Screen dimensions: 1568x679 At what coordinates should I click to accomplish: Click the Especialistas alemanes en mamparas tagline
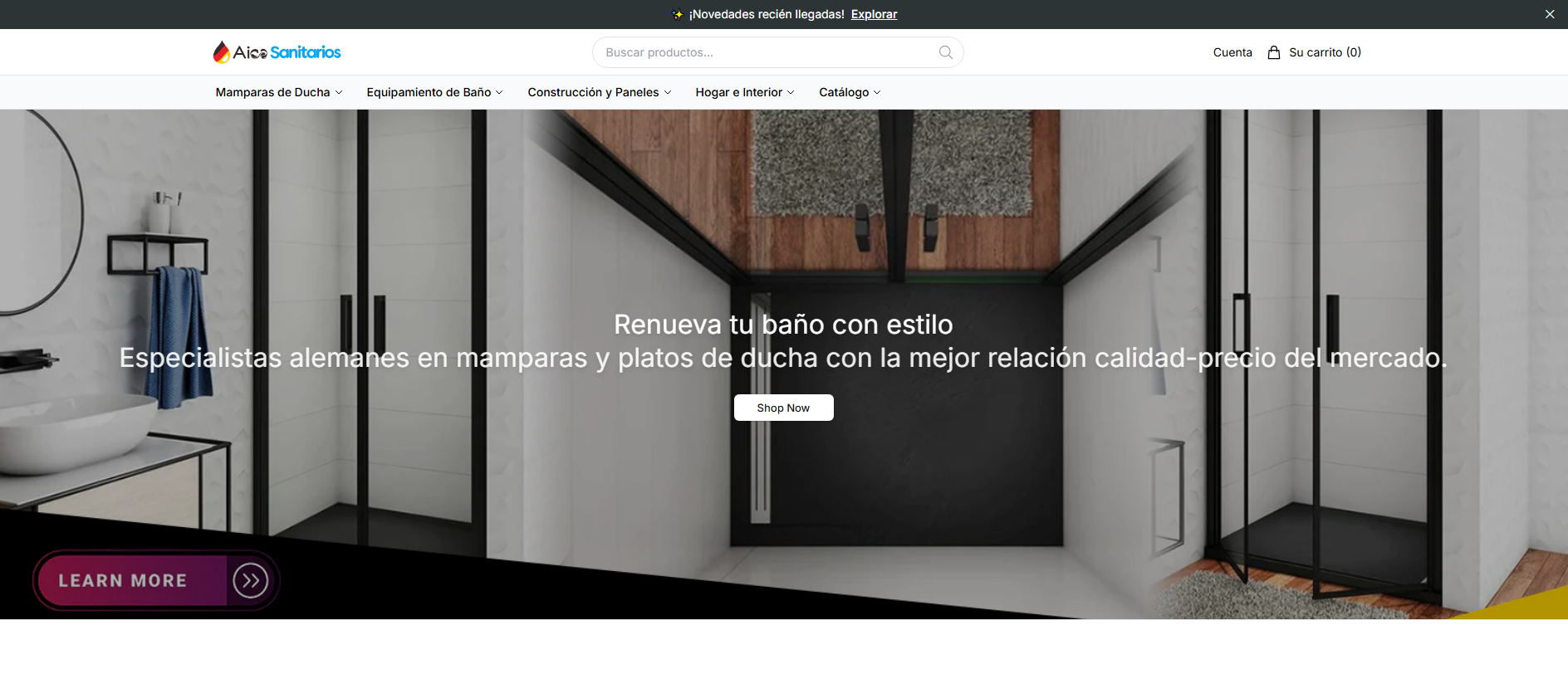(783, 358)
